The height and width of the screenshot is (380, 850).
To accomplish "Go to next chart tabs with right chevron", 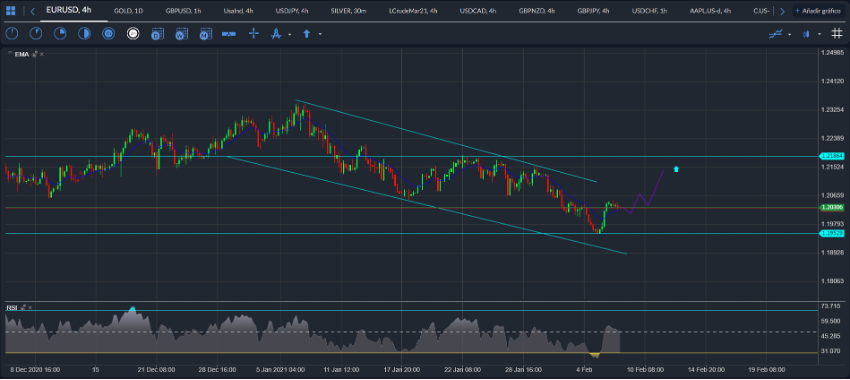I will coord(782,11).
